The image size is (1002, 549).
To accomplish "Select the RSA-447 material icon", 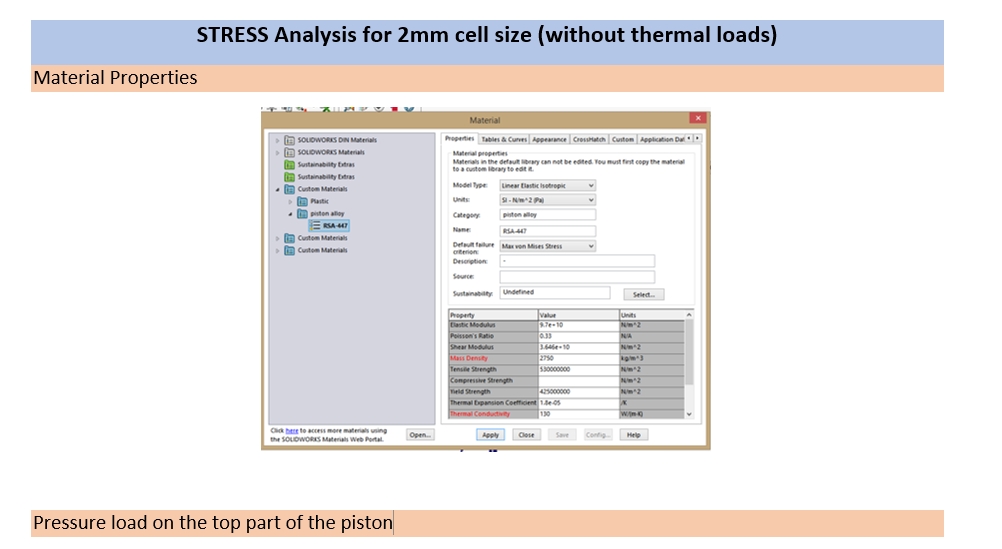I will 314,226.
